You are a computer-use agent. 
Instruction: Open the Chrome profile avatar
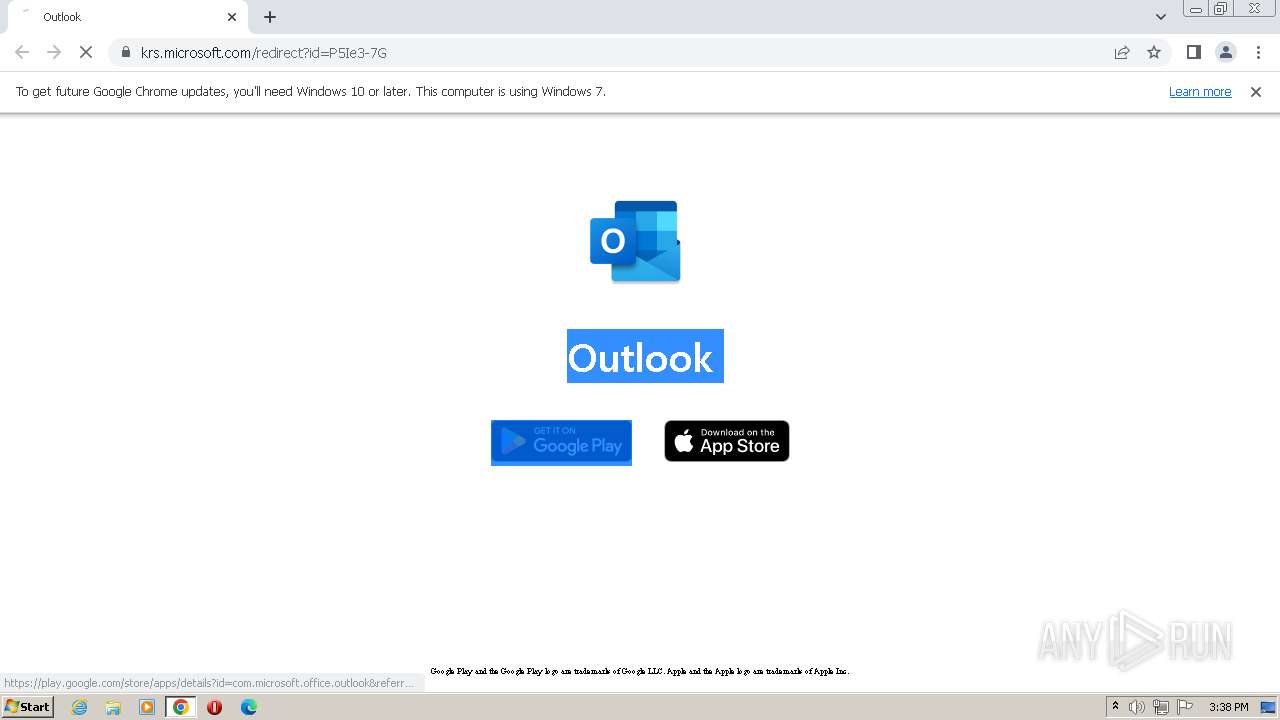(1226, 52)
